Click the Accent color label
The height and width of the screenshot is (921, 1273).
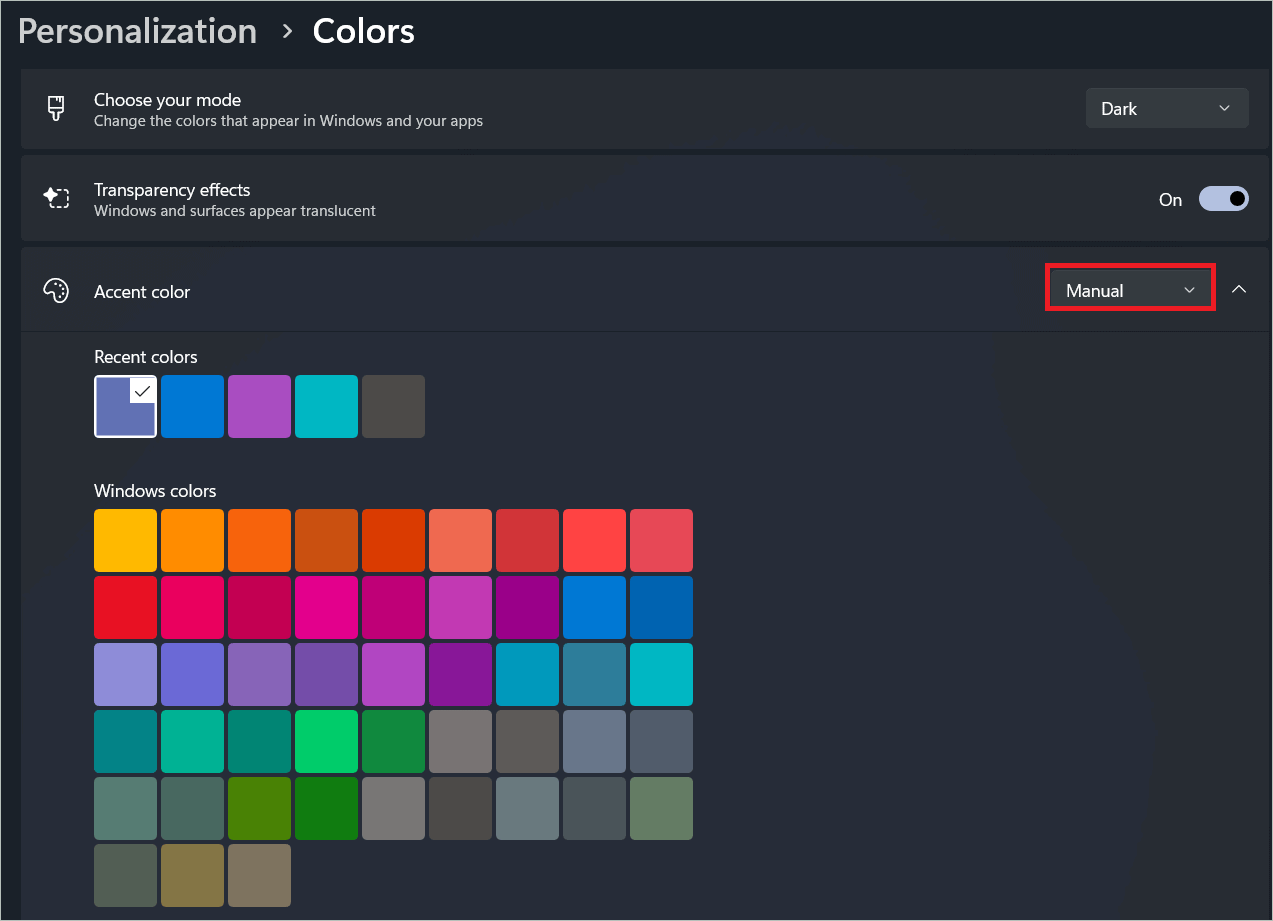[142, 292]
